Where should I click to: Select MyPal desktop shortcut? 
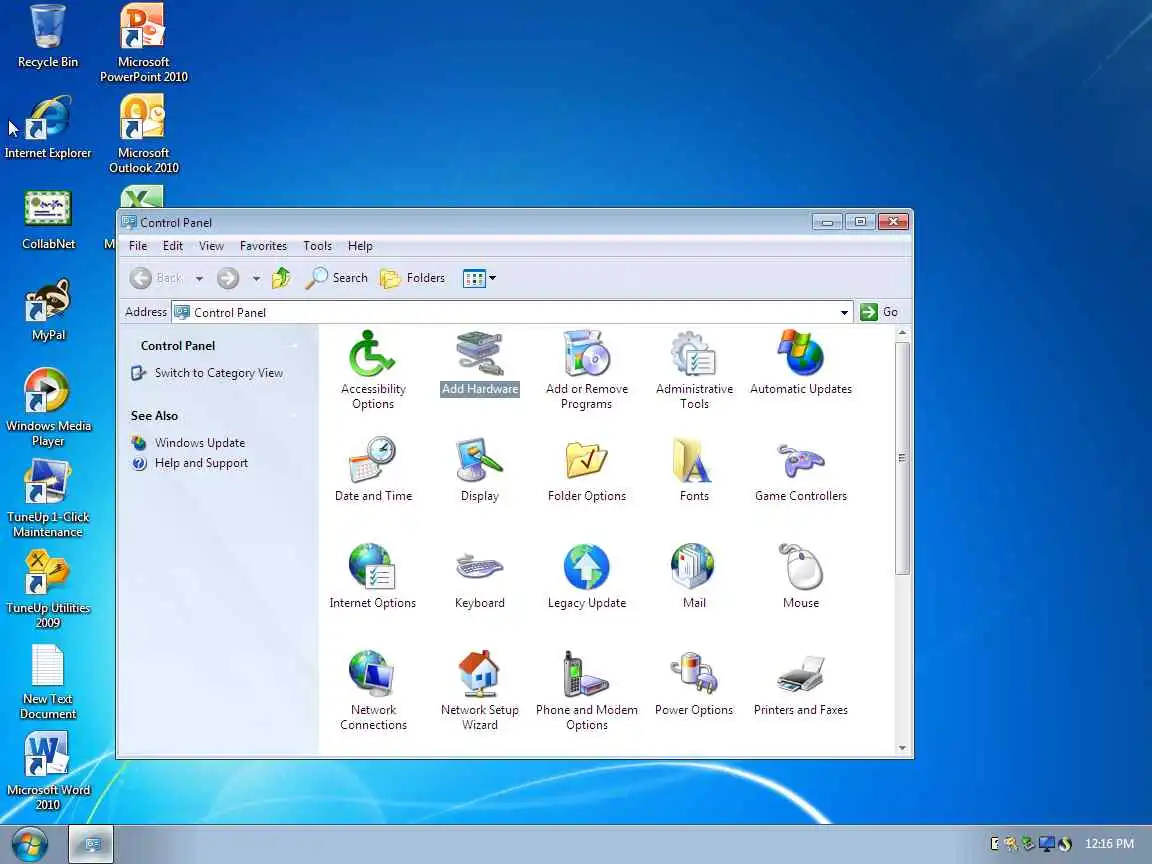48,309
